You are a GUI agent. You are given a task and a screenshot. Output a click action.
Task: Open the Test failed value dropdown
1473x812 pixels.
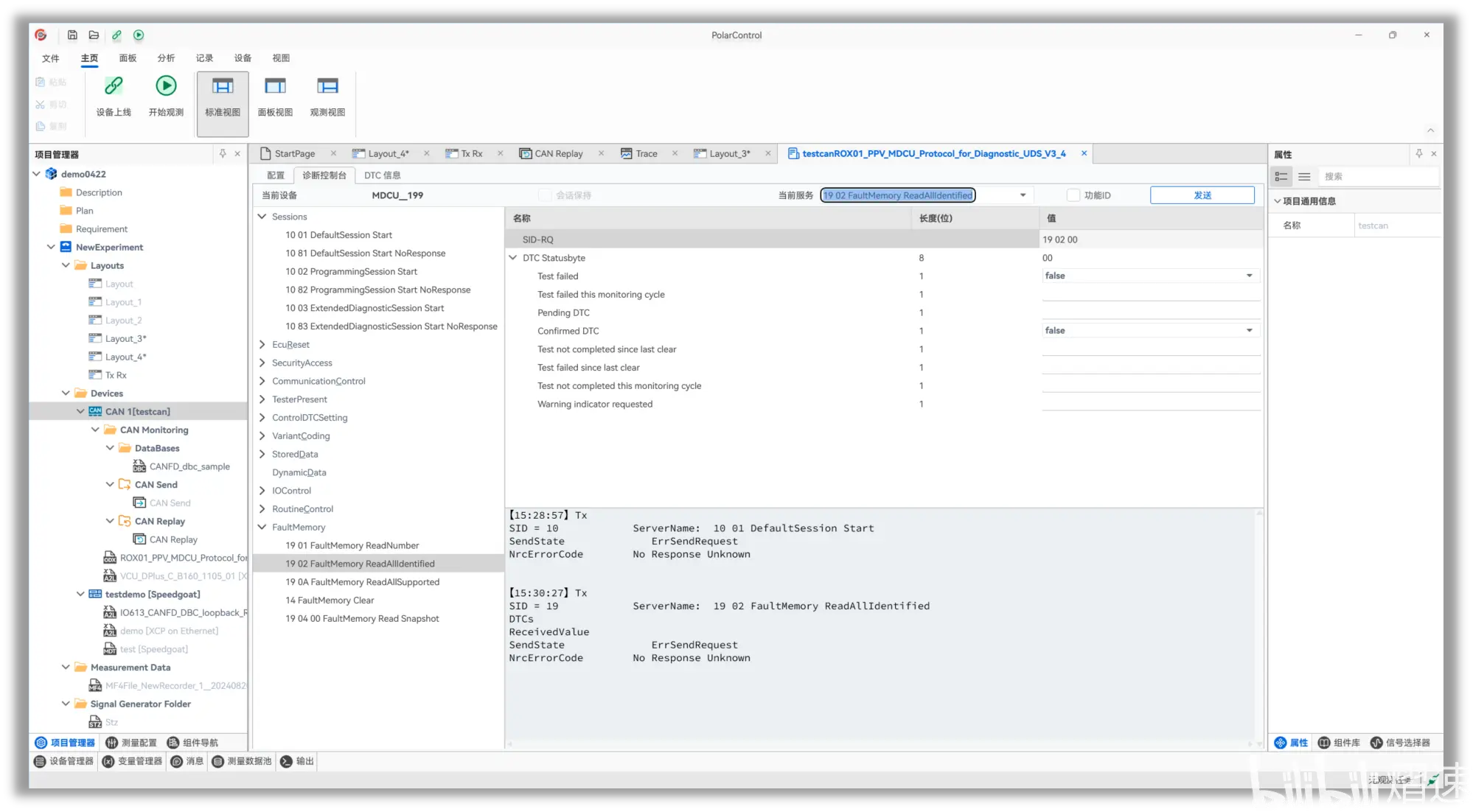(x=1249, y=276)
